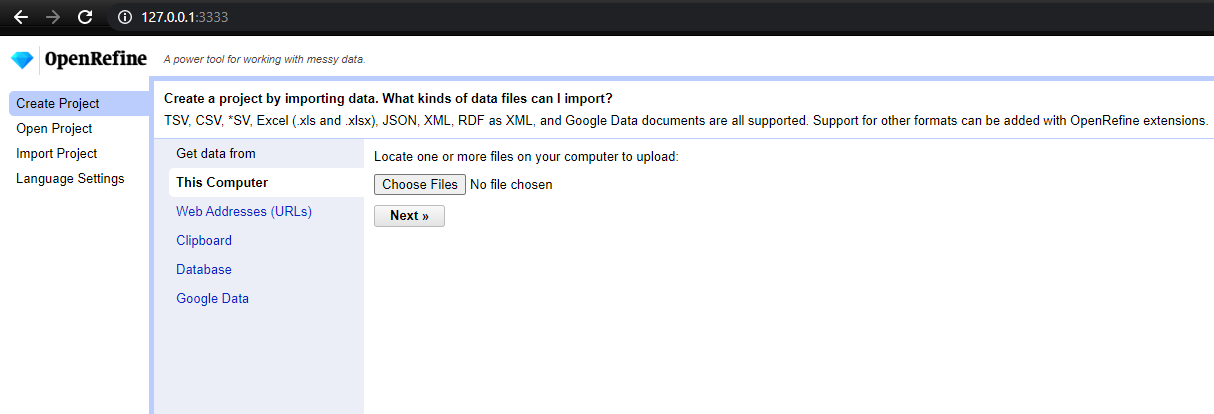1214x414 pixels.
Task: Select This Computer as data source
Action: coord(222,183)
